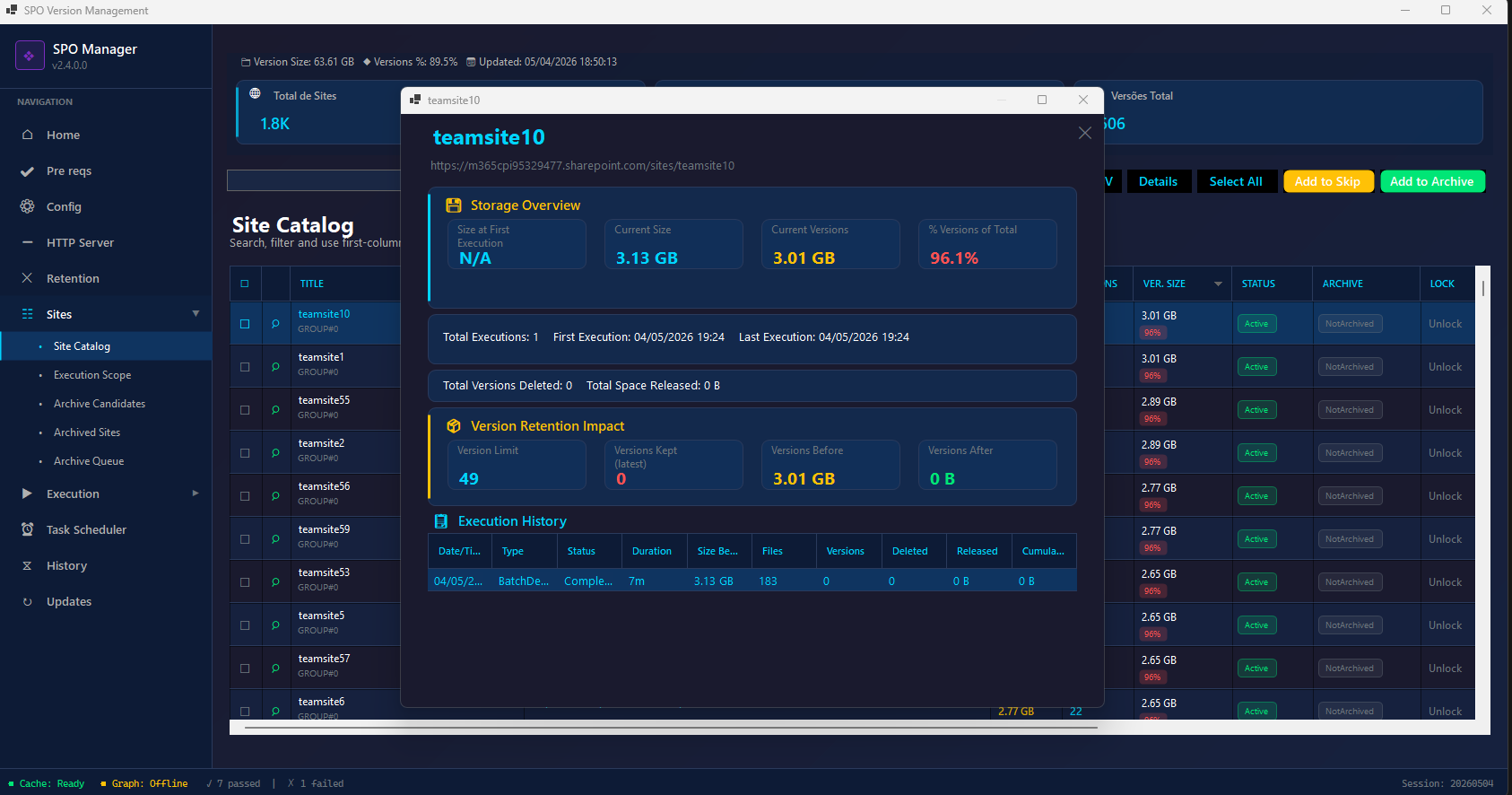Click the Storage Overview save icon
Image resolution: width=1512 pixels, height=795 pixels.
(454, 205)
